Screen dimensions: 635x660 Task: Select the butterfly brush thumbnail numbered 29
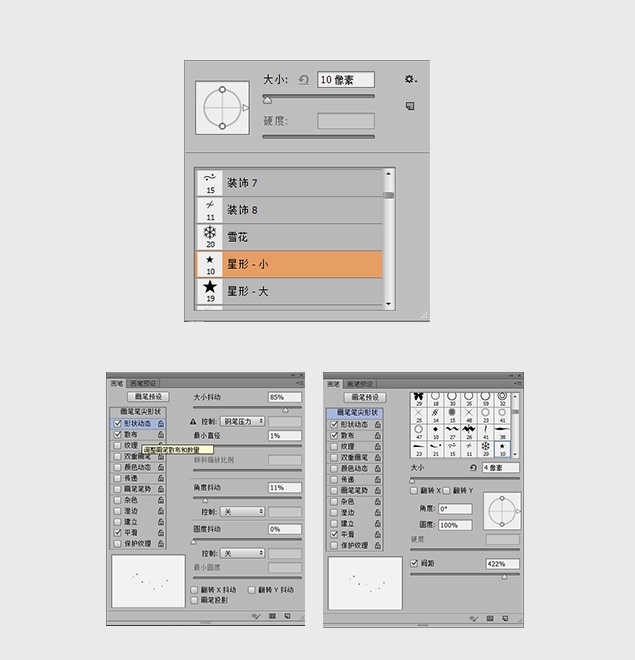[418, 399]
